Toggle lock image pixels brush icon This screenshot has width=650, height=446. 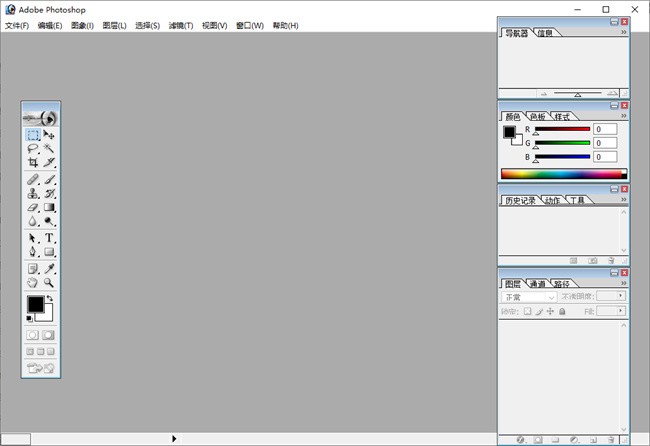(x=539, y=311)
